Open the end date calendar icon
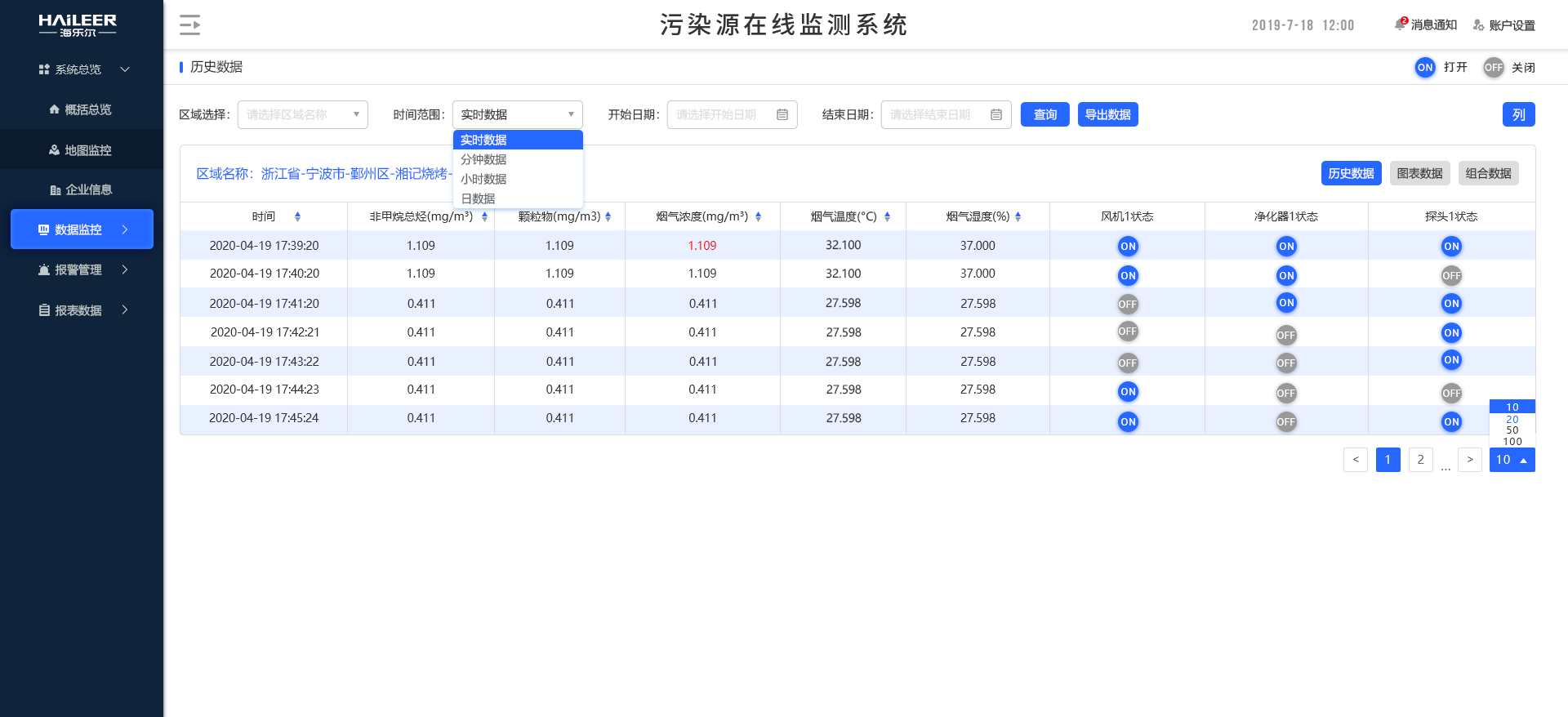The height and width of the screenshot is (717, 1568). pyautogui.click(x=996, y=114)
